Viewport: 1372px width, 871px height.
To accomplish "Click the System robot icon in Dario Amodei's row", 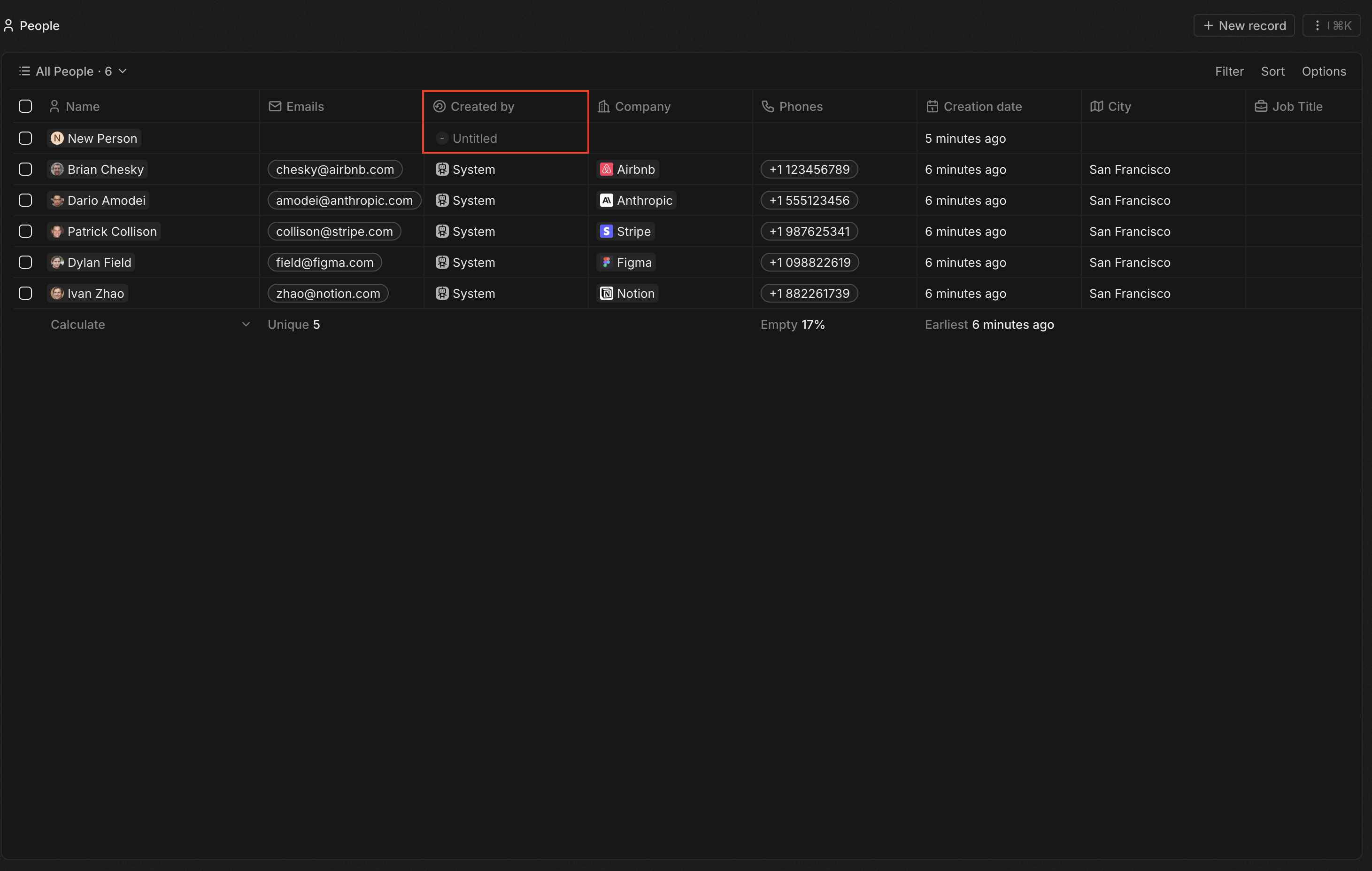I will click(442, 200).
